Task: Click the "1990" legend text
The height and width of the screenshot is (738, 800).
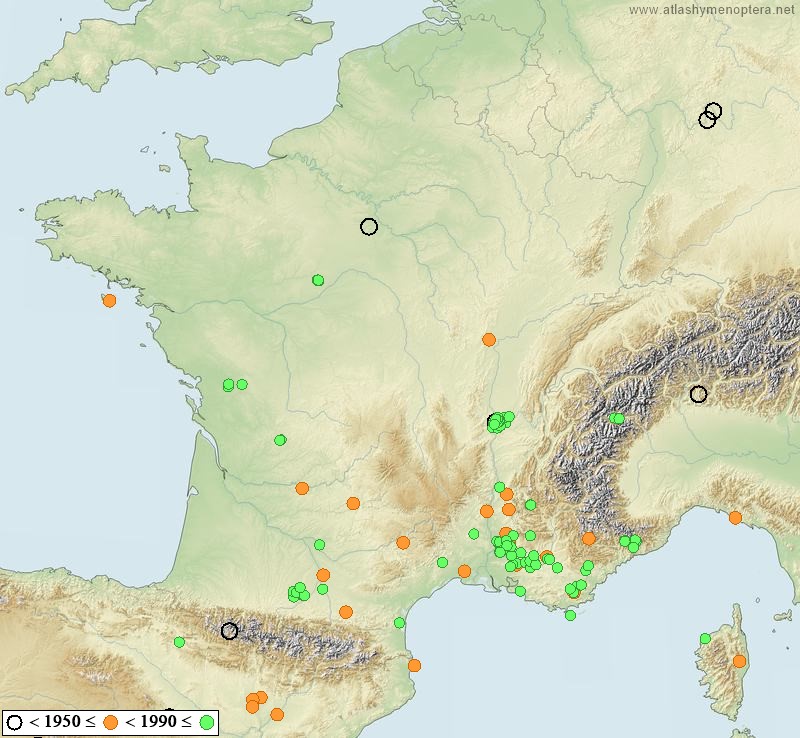Action: tap(158, 722)
